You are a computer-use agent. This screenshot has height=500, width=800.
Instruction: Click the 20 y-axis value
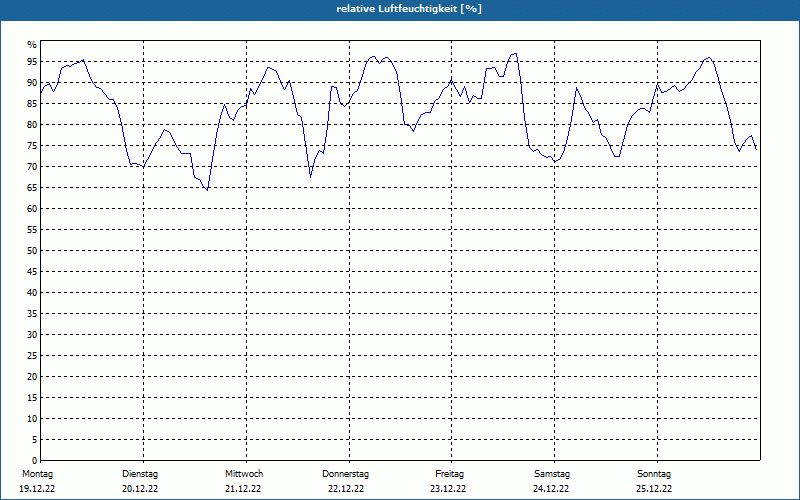[32, 377]
